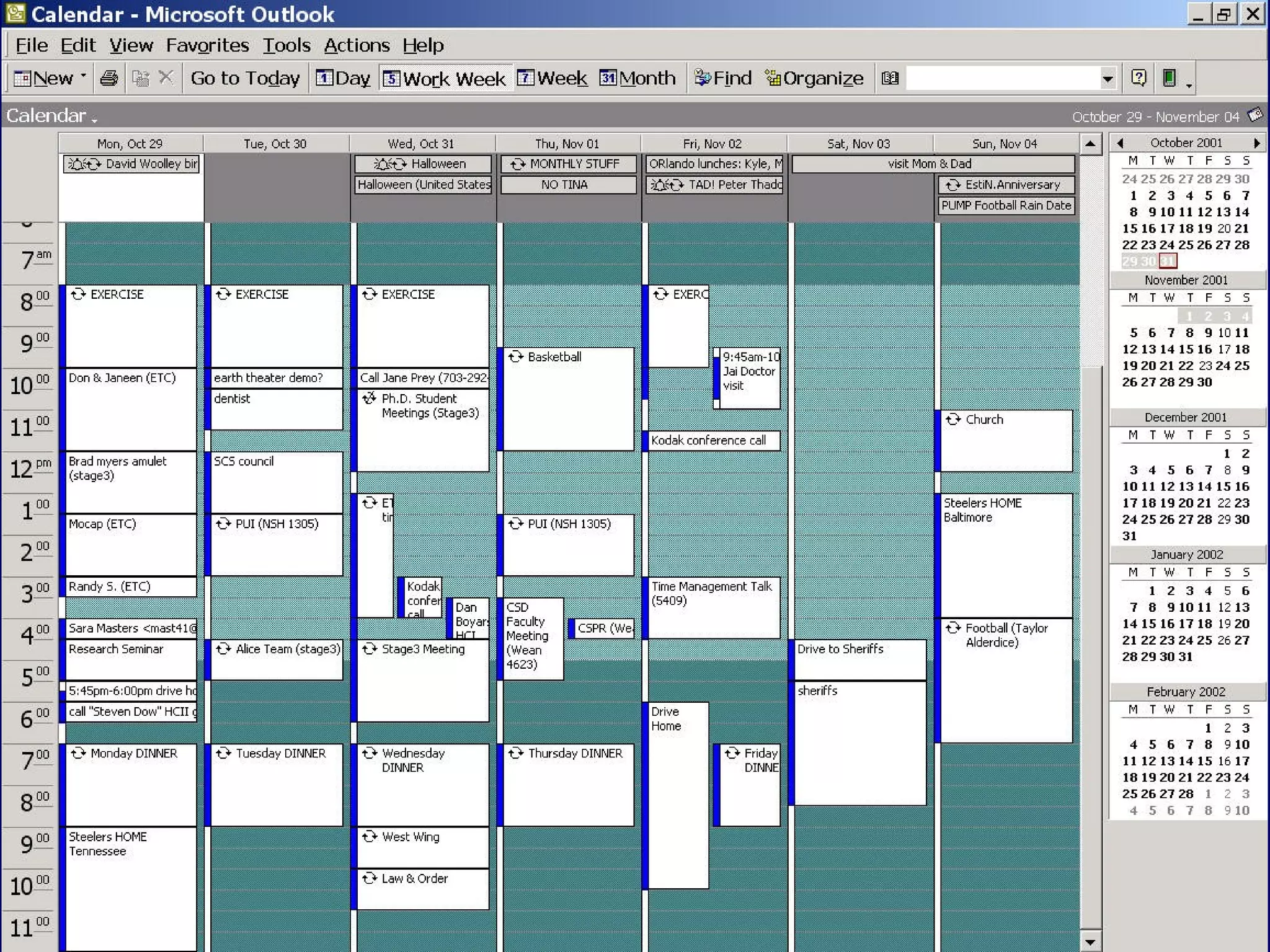
Task: Open the Favorites menu
Action: point(207,45)
